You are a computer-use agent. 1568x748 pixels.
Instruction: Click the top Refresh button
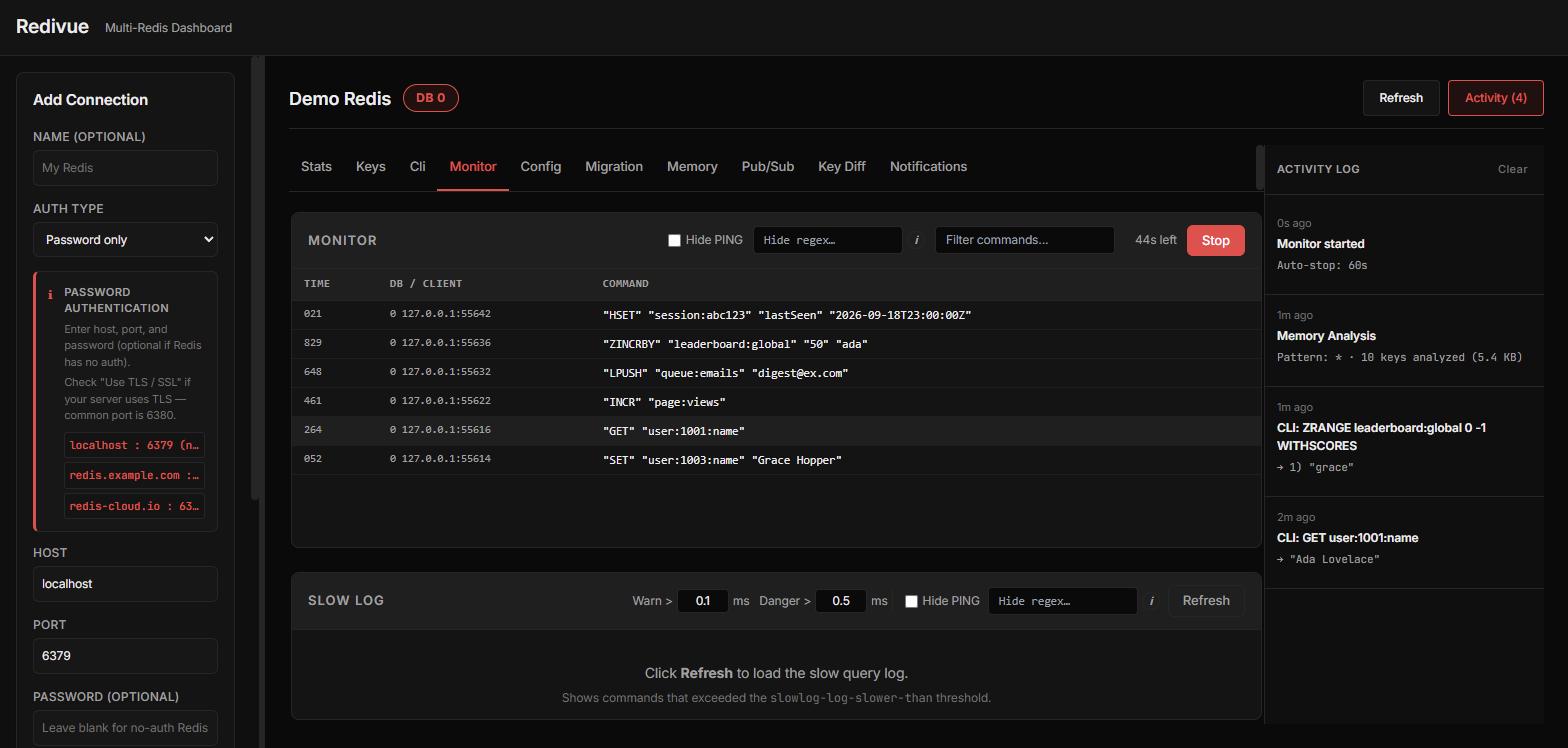pyautogui.click(x=1401, y=98)
